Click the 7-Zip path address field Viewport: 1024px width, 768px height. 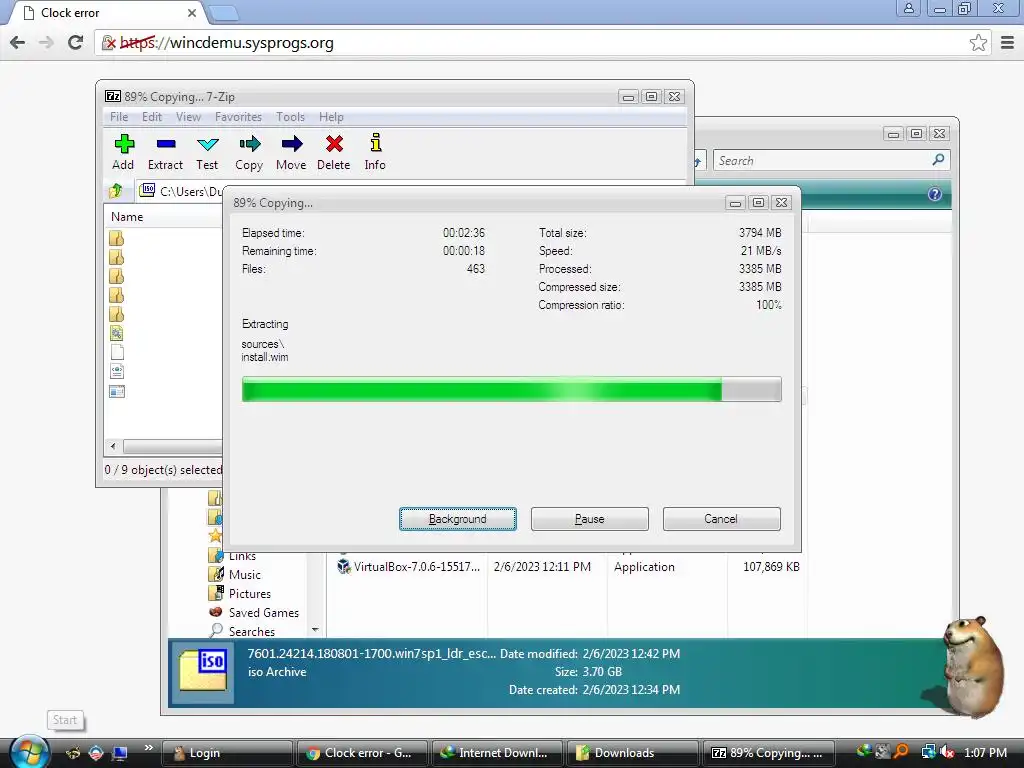click(182, 191)
